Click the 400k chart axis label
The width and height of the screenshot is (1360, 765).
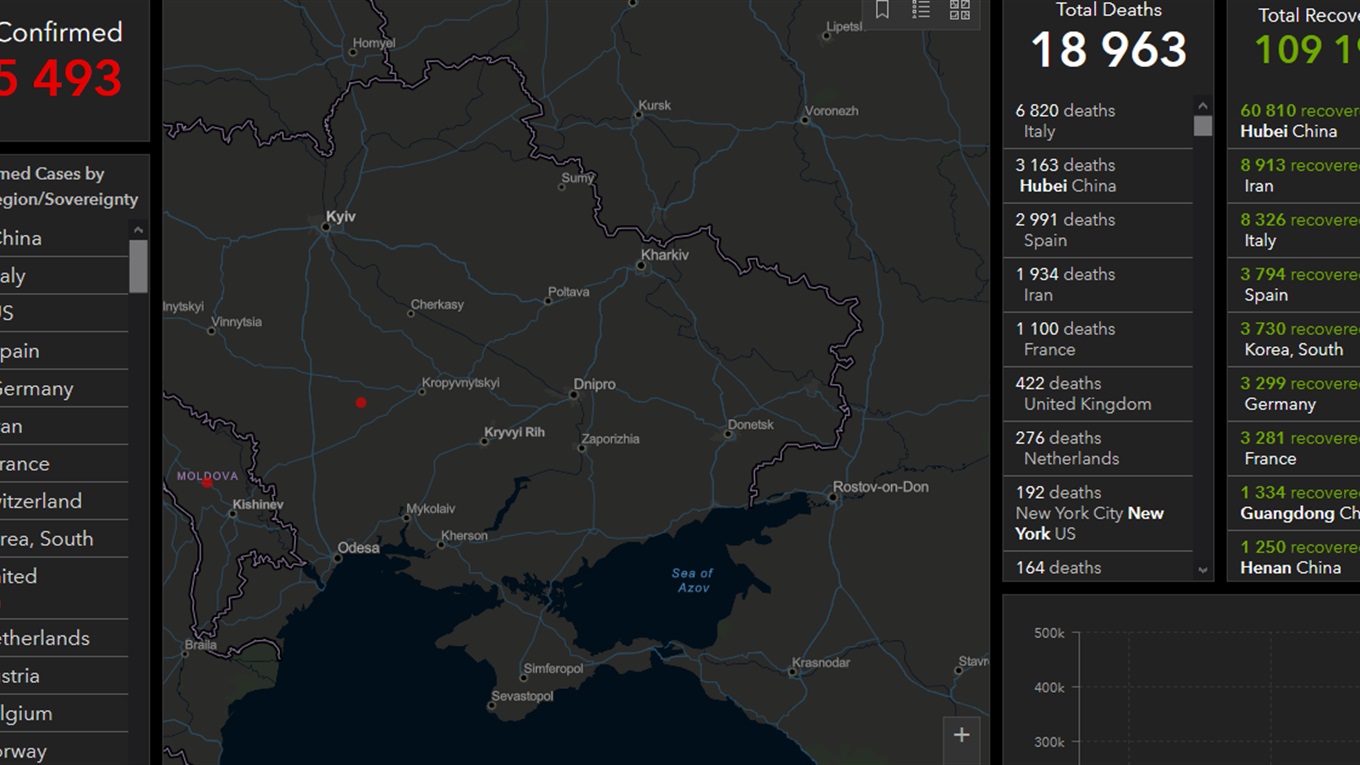click(1049, 688)
